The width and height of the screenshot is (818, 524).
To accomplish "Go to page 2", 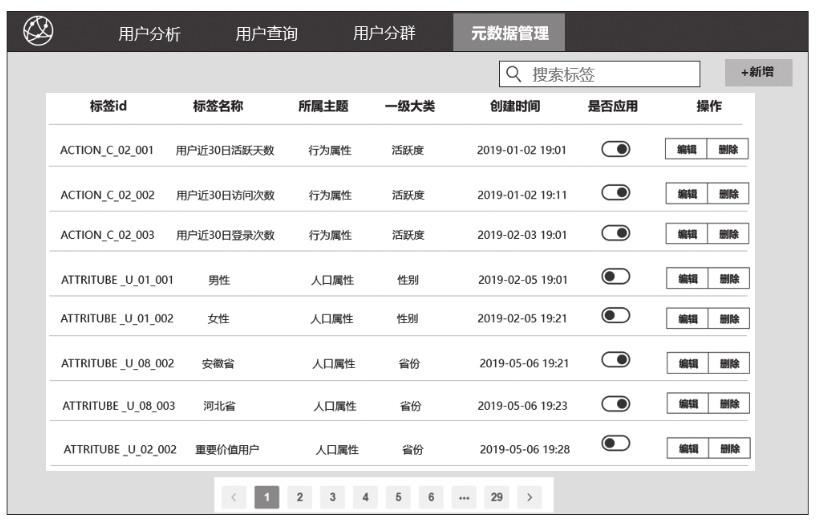I will (x=299, y=497).
